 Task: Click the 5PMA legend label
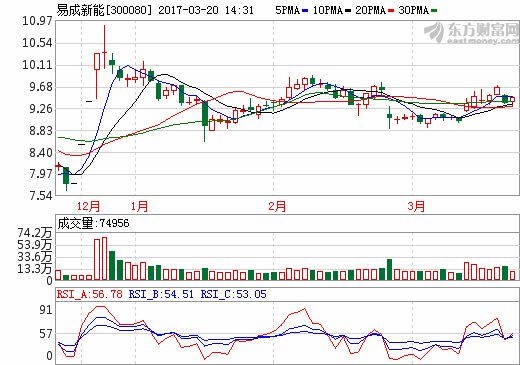coord(287,10)
